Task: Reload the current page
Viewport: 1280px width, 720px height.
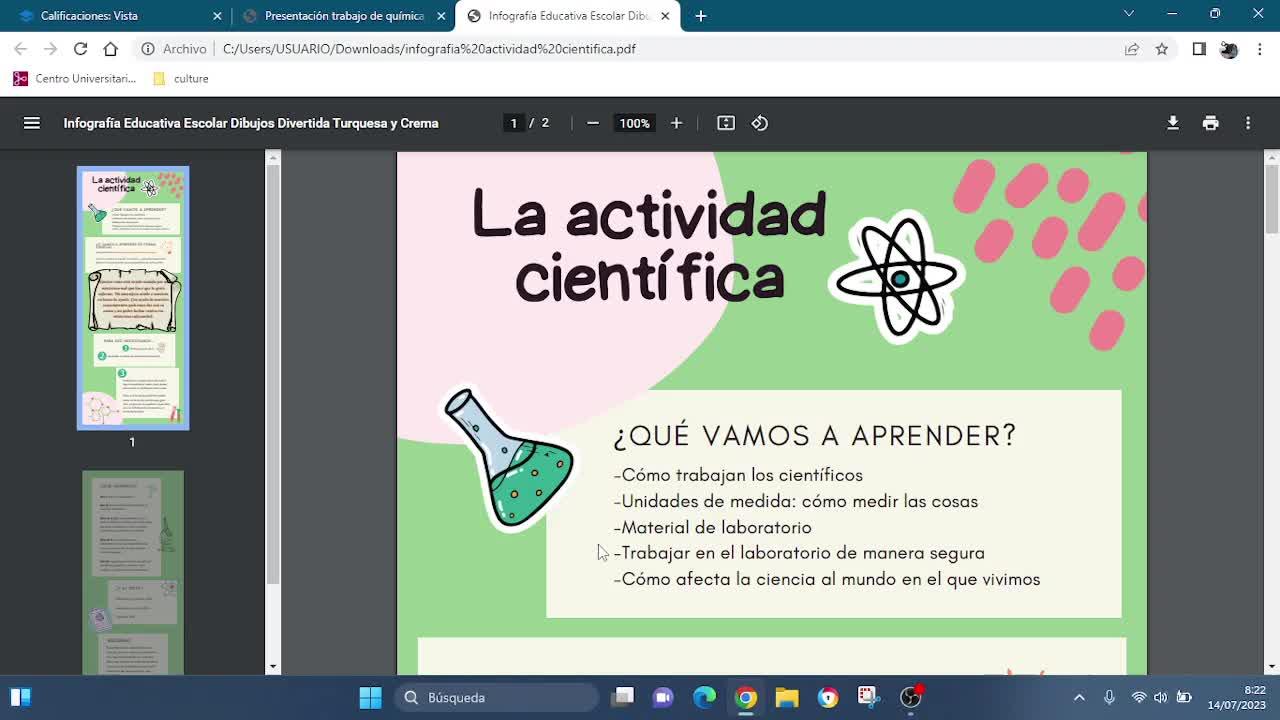Action: [x=80, y=49]
